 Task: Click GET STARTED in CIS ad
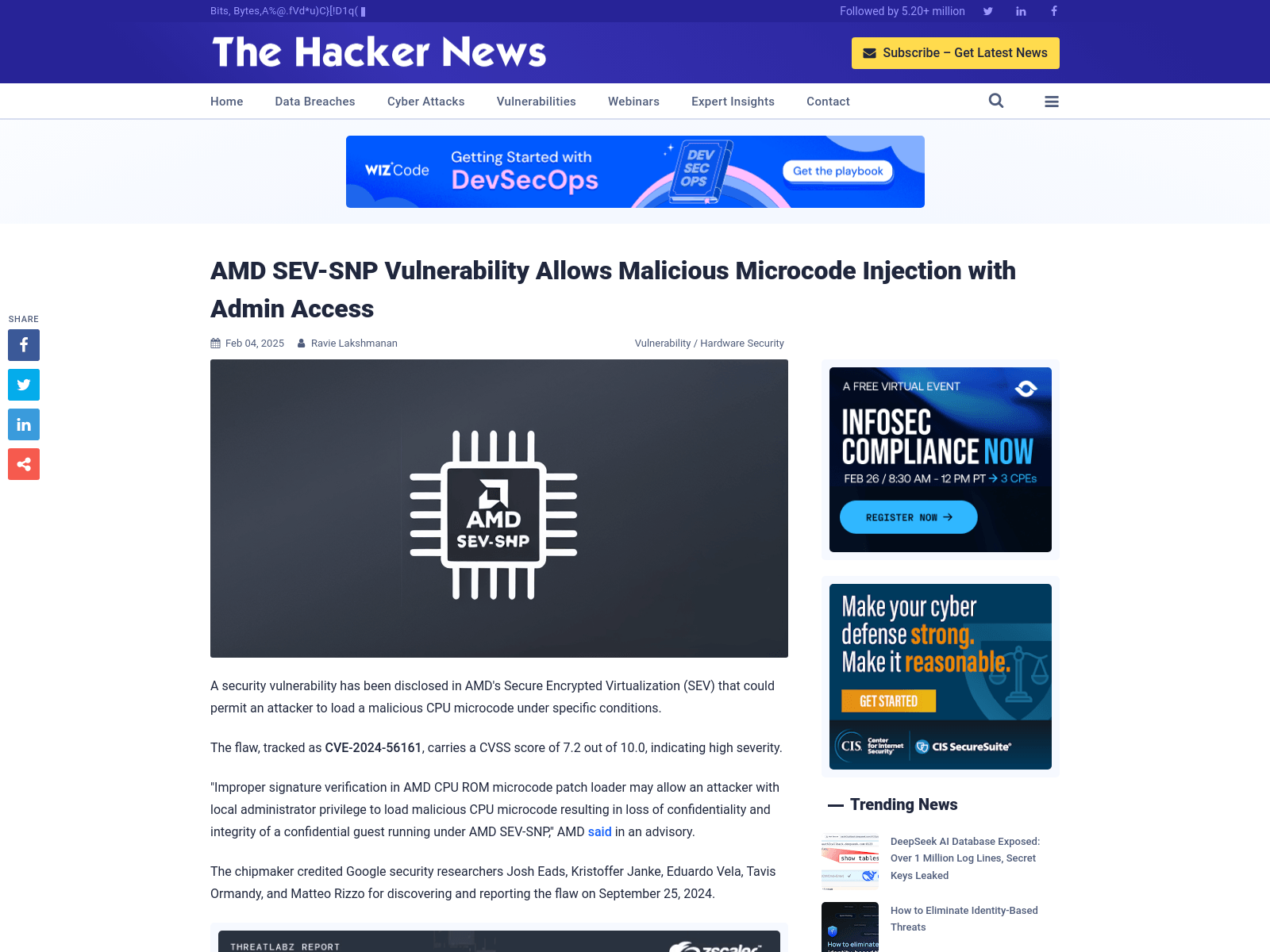point(888,701)
